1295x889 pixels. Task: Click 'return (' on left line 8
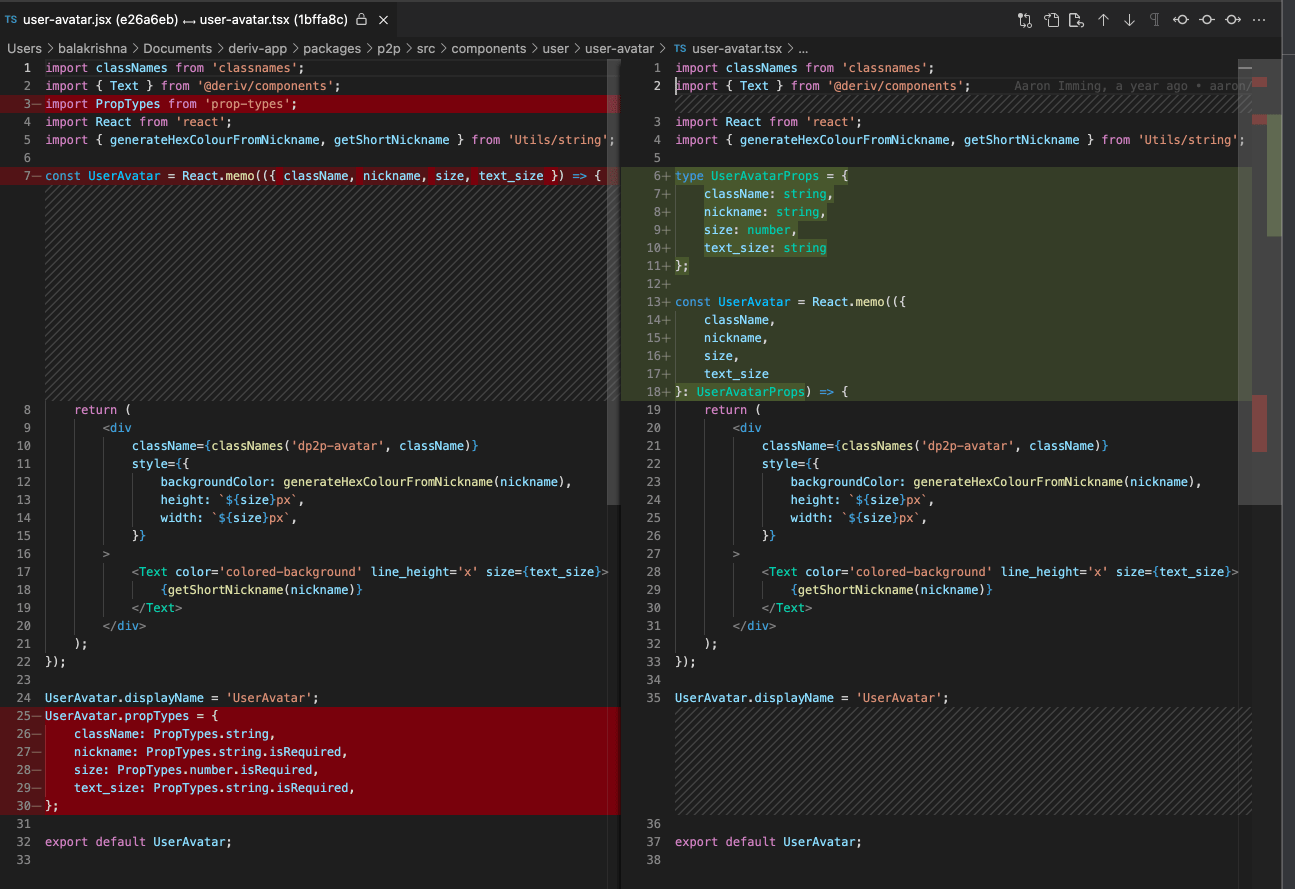click(102, 410)
